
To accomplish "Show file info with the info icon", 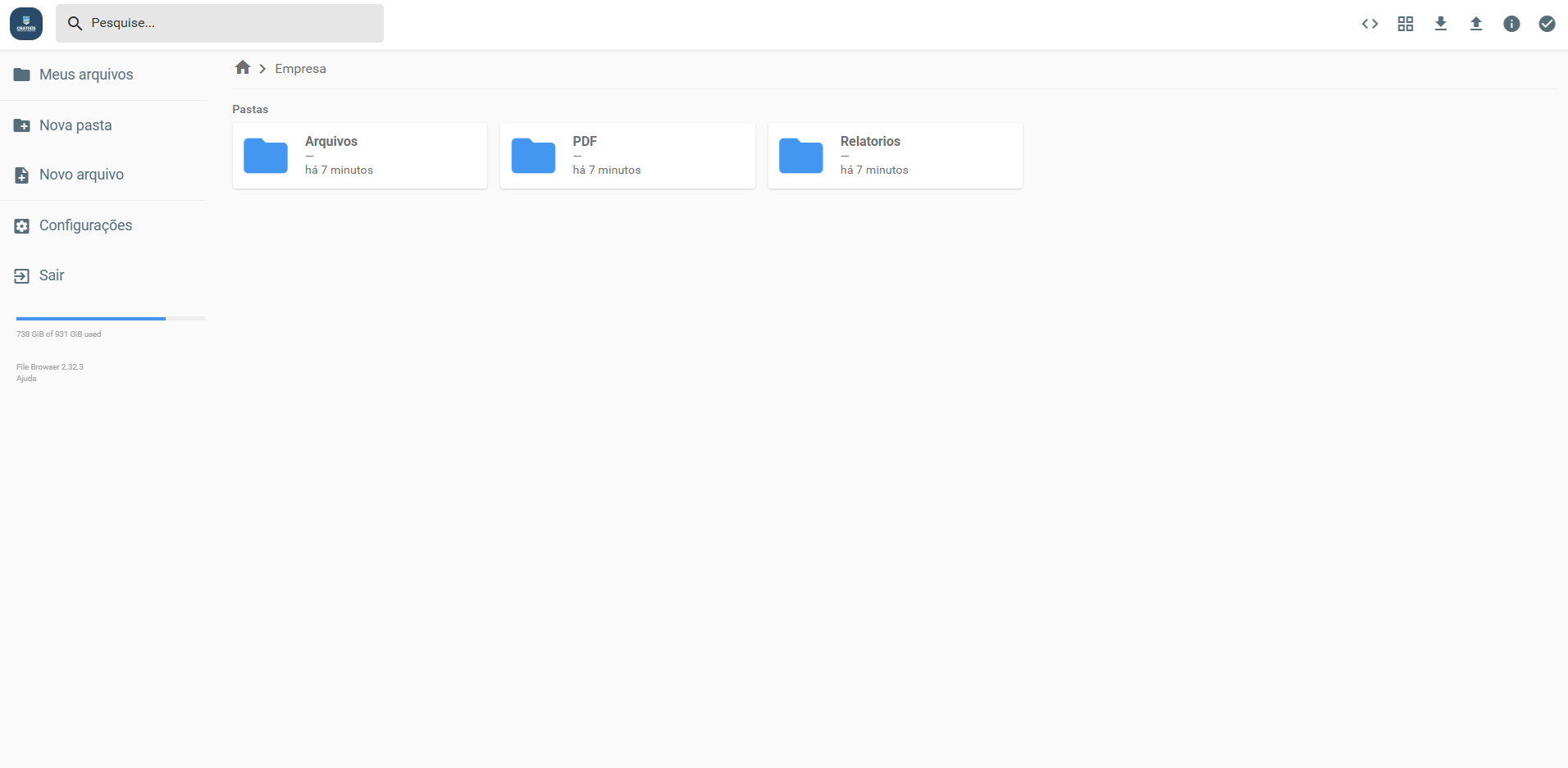I will pos(1511,23).
